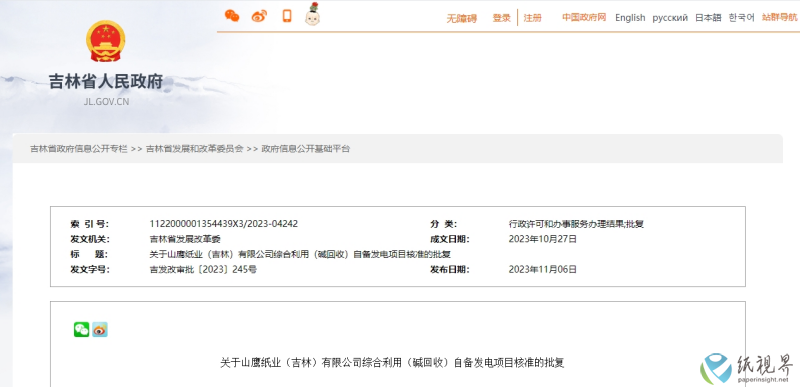Image resolution: width=800 pixels, height=387 pixels.
Task: Open the 无障碍 accessibility link
Action: (x=462, y=18)
